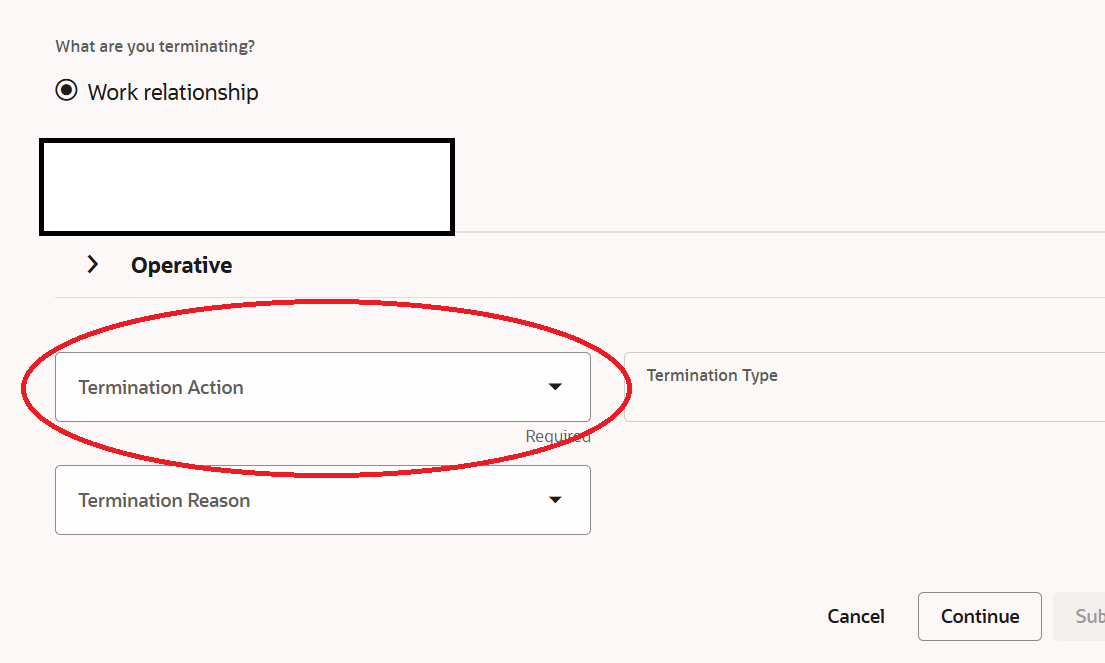The height and width of the screenshot is (663, 1105).
Task: Click the divider line below Operative
Action: [x=580, y=297]
